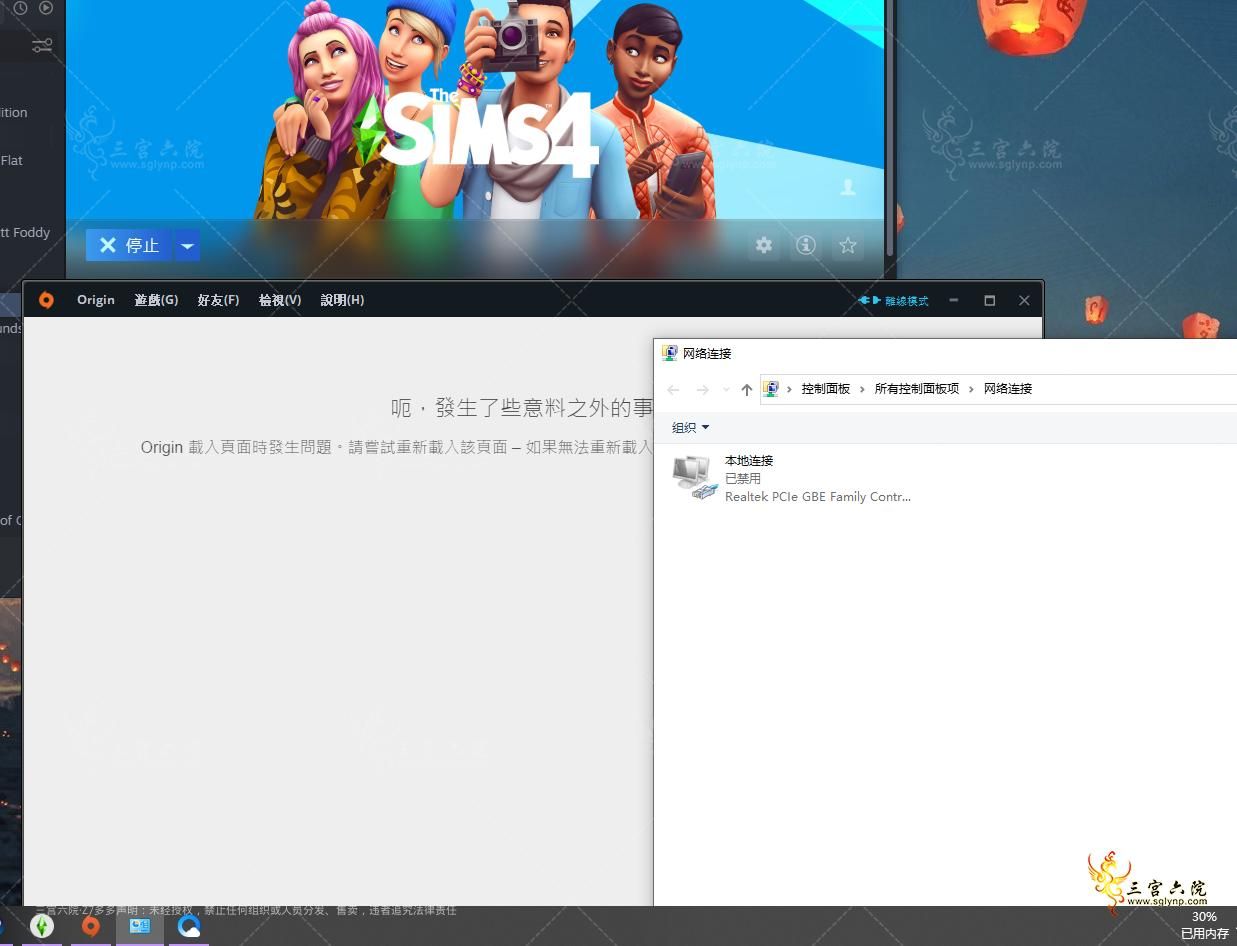This screenshot has width=1237, height=946.
Task: Click the address bar control panel icon
Action: click(771, 389)
